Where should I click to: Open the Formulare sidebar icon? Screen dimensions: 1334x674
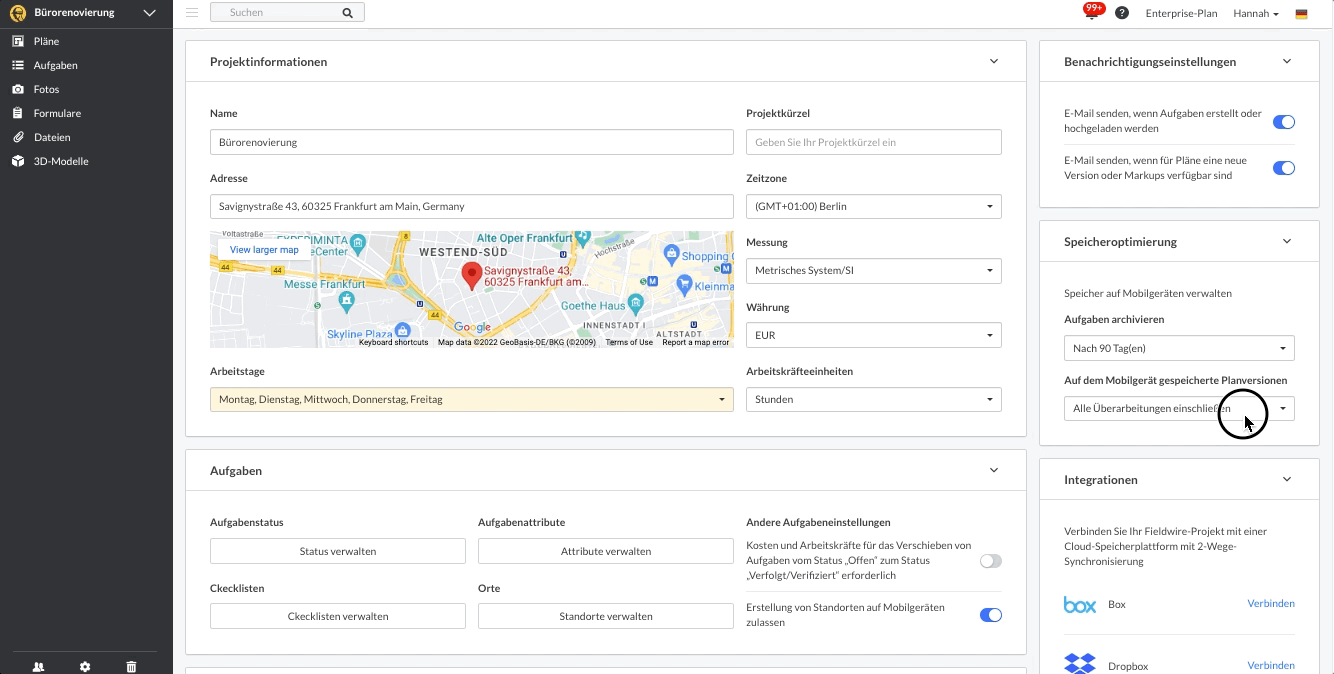[x=17, y=113]
